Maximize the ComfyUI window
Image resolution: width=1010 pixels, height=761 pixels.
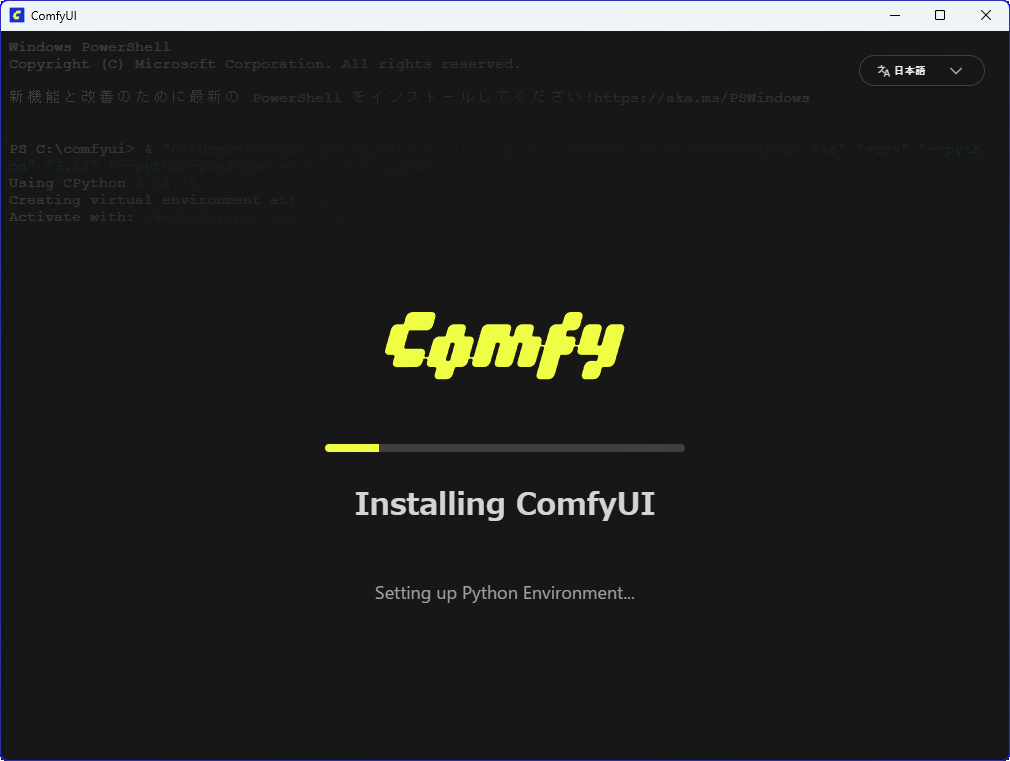(x=940, y=15)
